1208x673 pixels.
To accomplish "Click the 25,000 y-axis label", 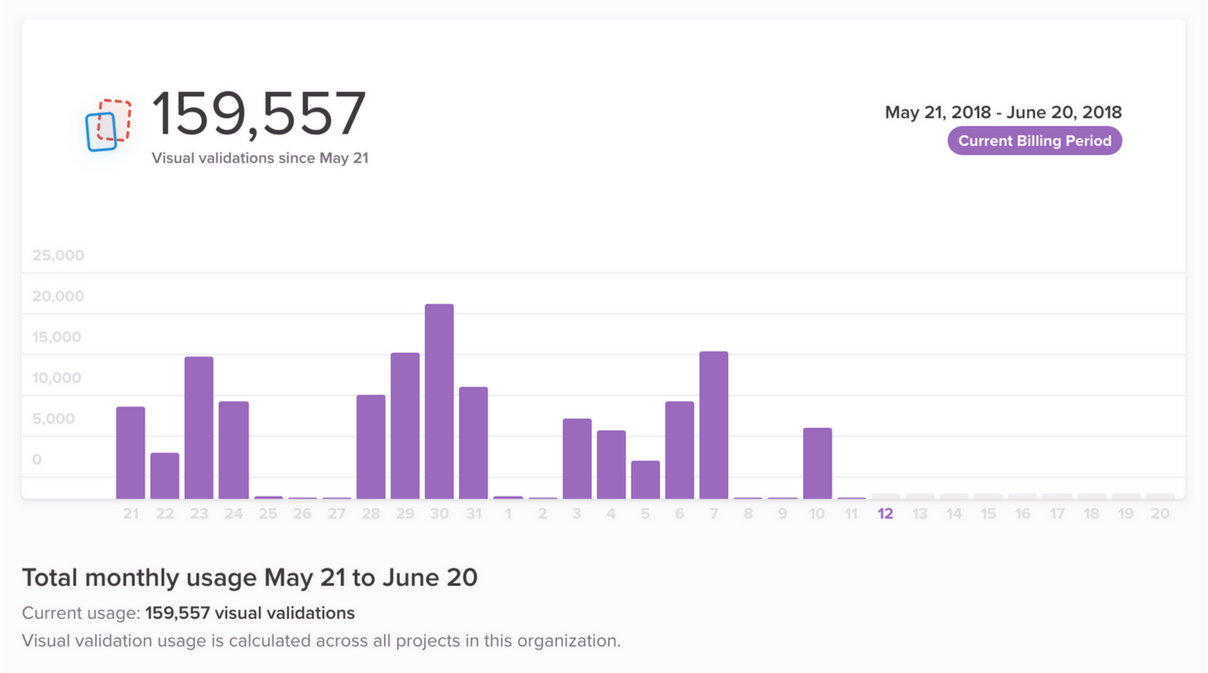I will coord(58,255).
